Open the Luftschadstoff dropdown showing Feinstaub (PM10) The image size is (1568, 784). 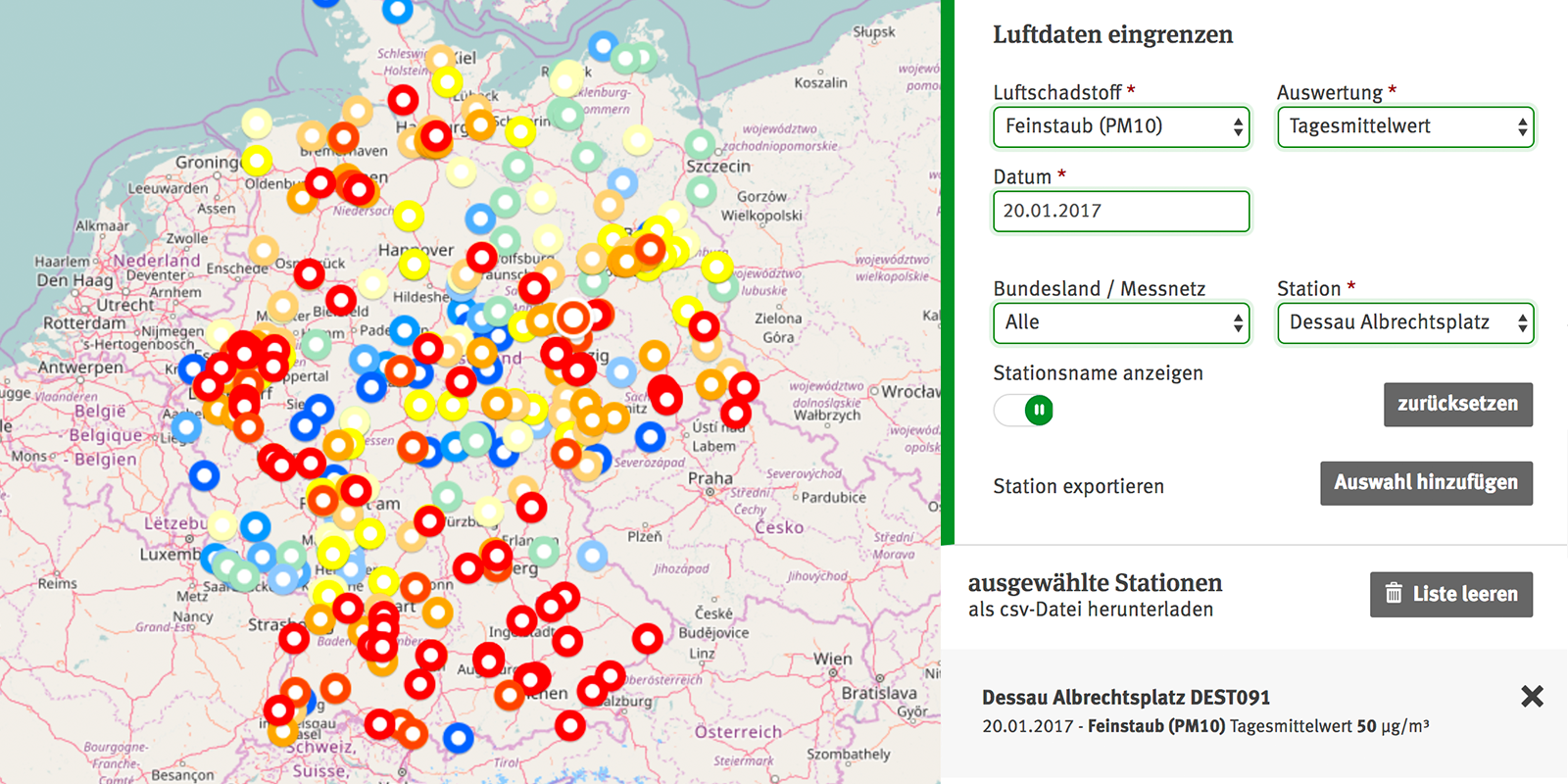1121,127
